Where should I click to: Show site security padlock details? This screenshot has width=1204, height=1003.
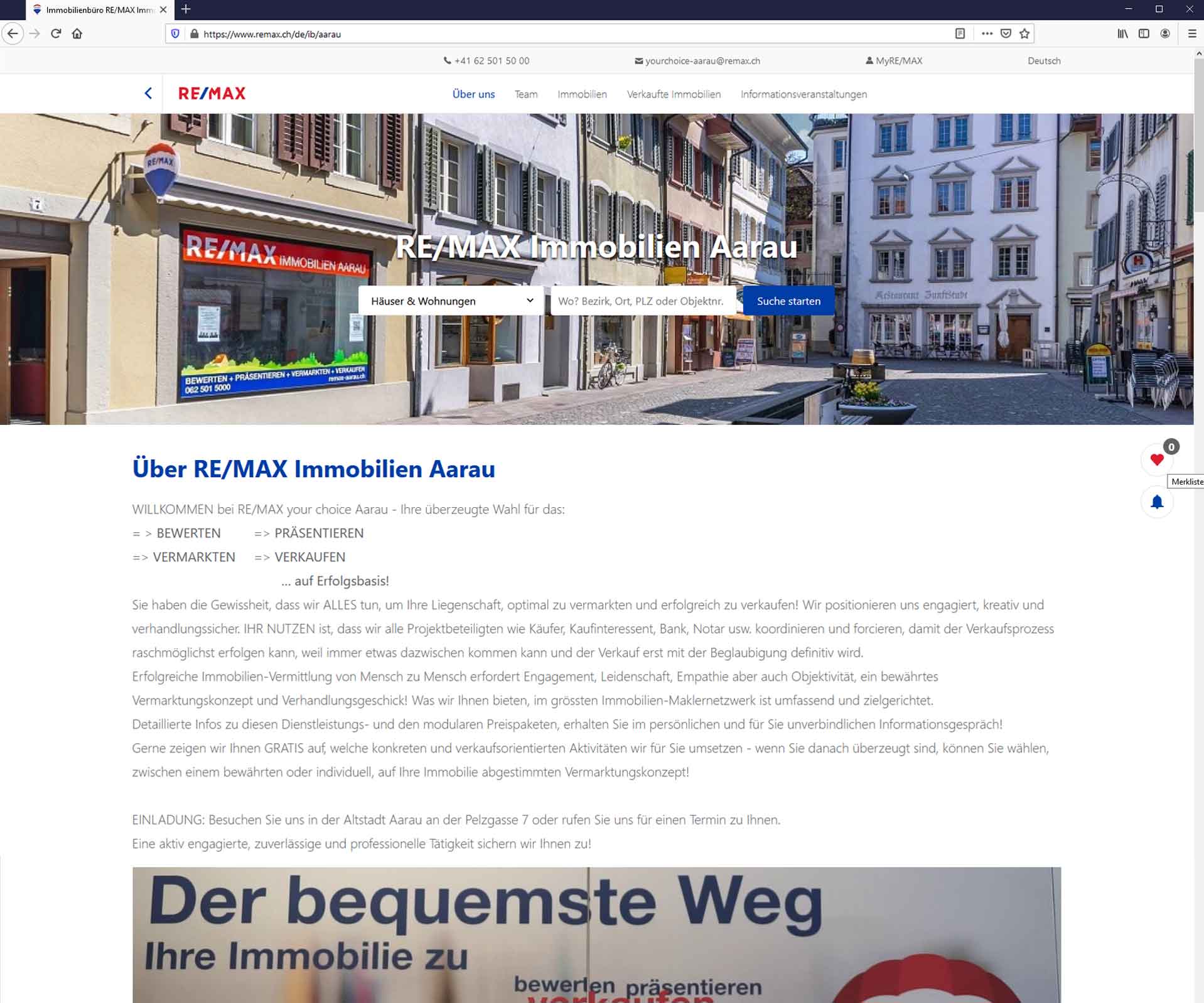click(194, 34)
